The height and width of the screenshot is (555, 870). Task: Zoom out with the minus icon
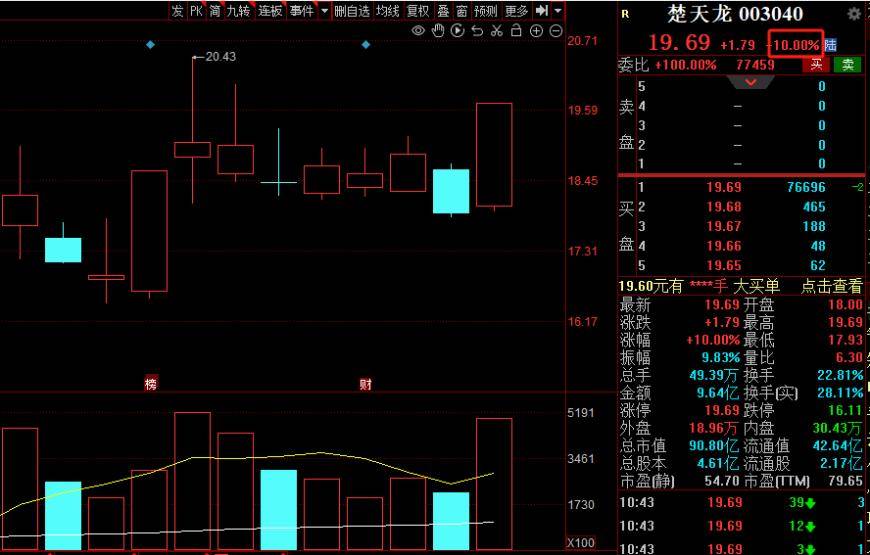pos(555,31)
